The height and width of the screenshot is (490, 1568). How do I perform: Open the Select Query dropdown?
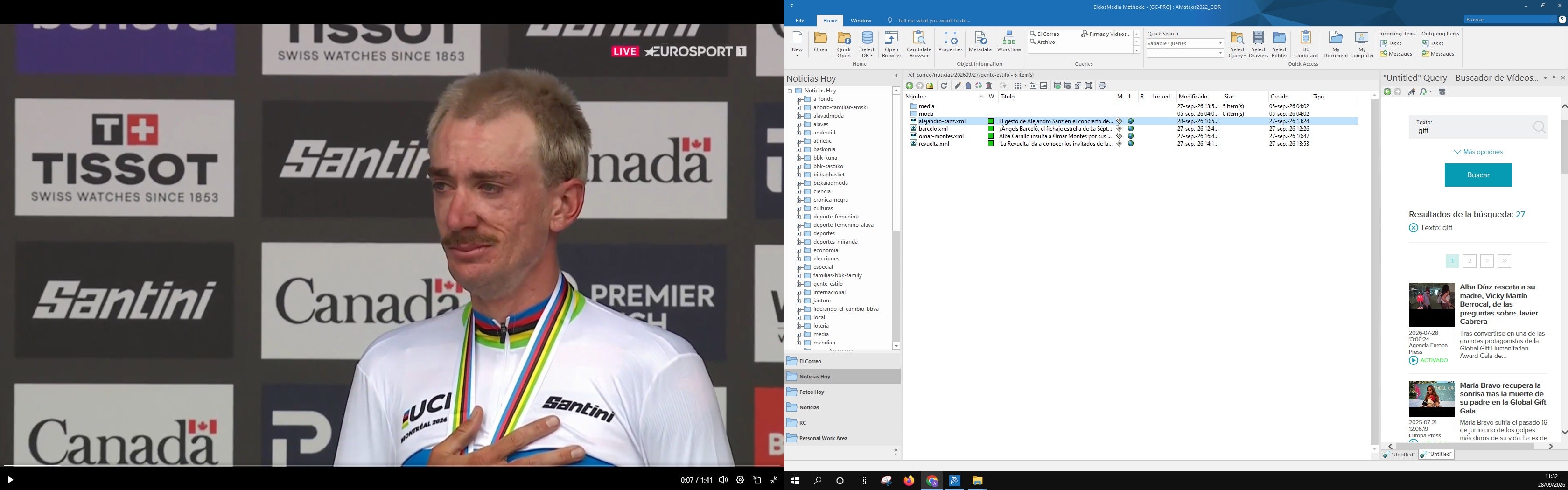click(1237, 44)
